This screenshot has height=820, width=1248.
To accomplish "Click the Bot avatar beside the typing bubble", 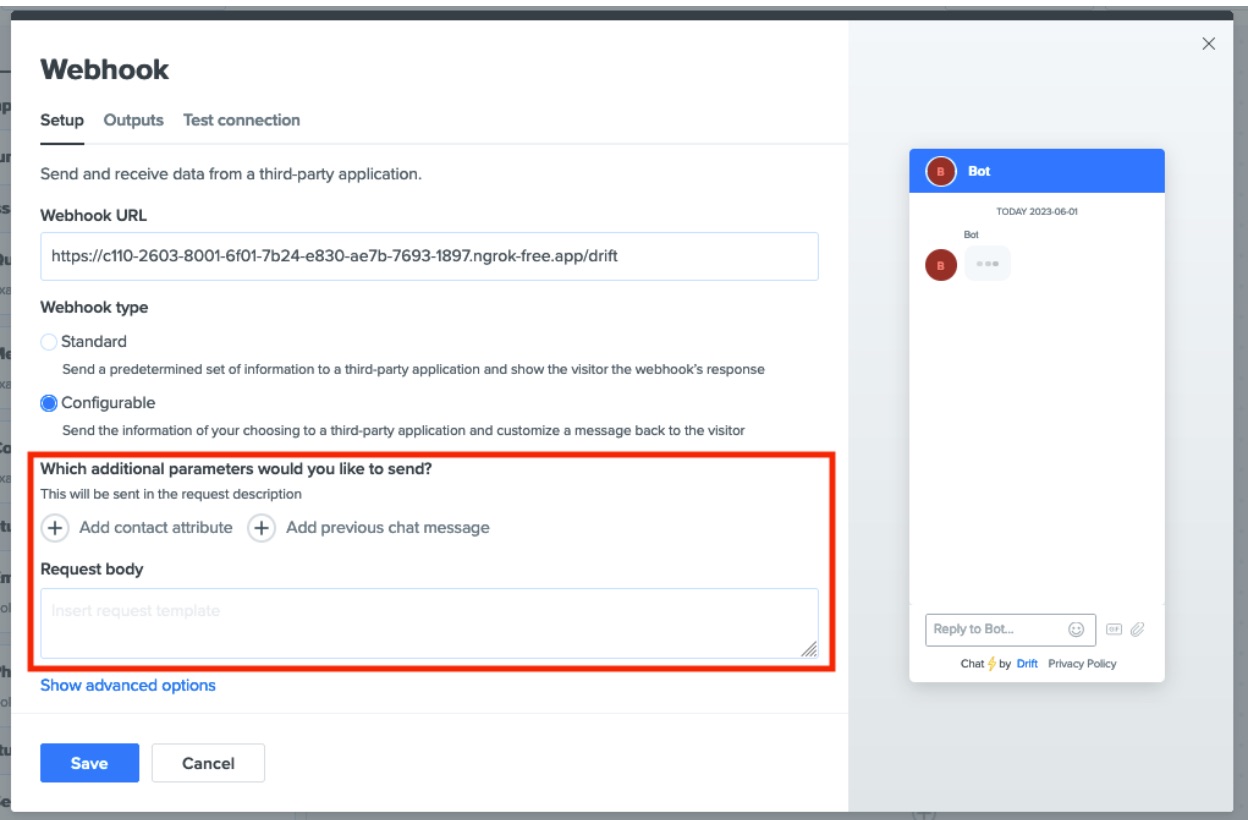I will click(941, 265).
